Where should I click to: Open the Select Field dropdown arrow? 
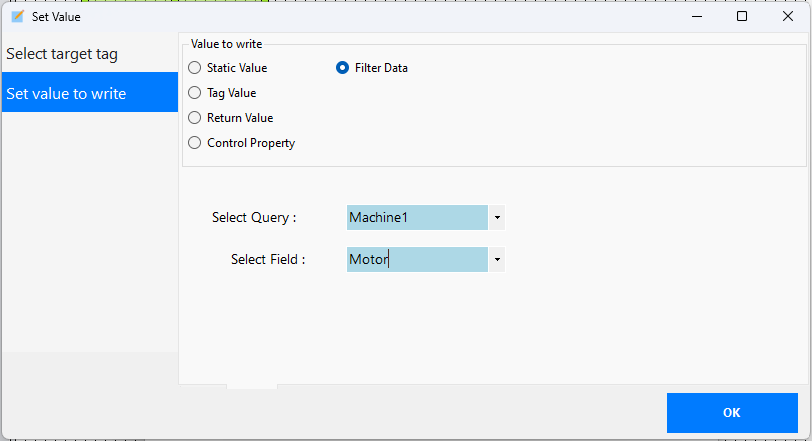(x=497, y=260)
